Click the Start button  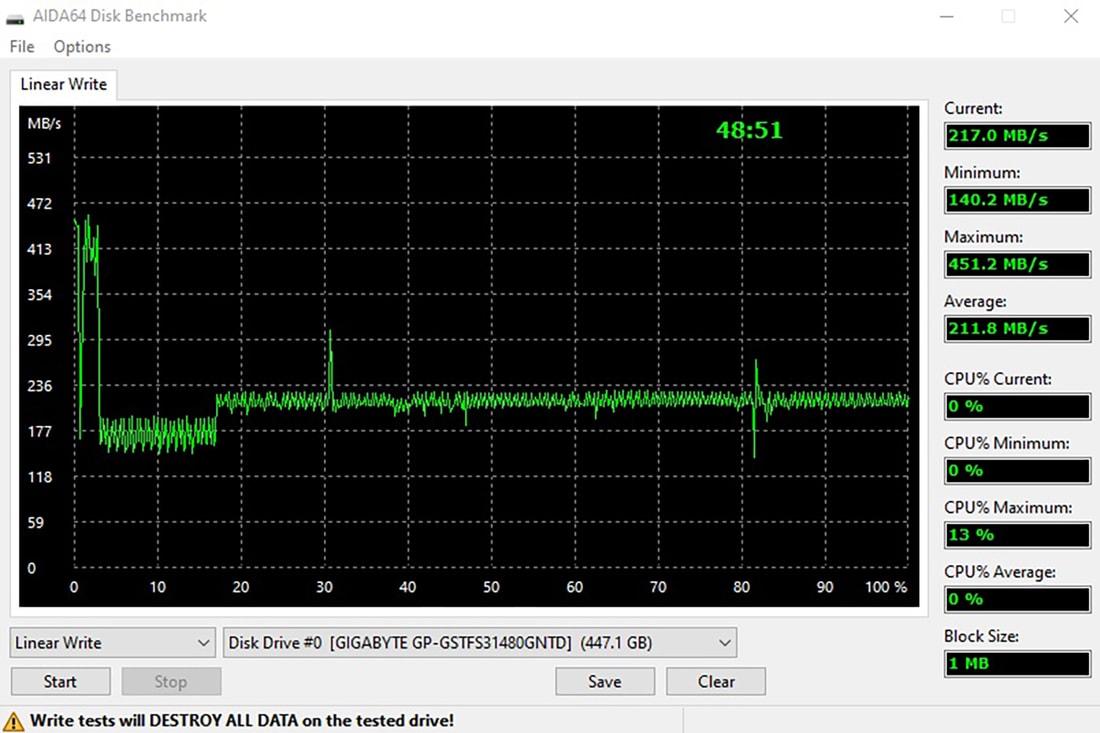pyautogui.click(x=60, y=681)
